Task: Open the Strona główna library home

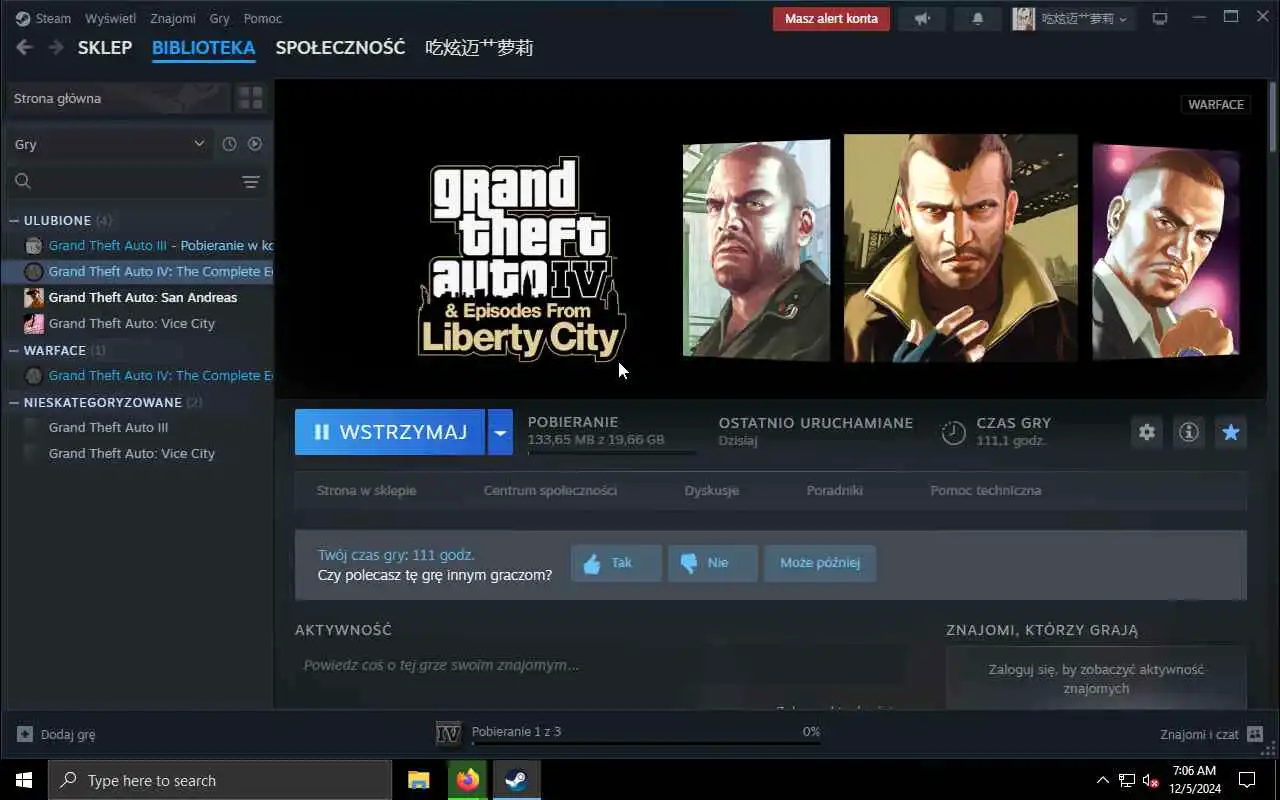Action: tap(118, 98)
